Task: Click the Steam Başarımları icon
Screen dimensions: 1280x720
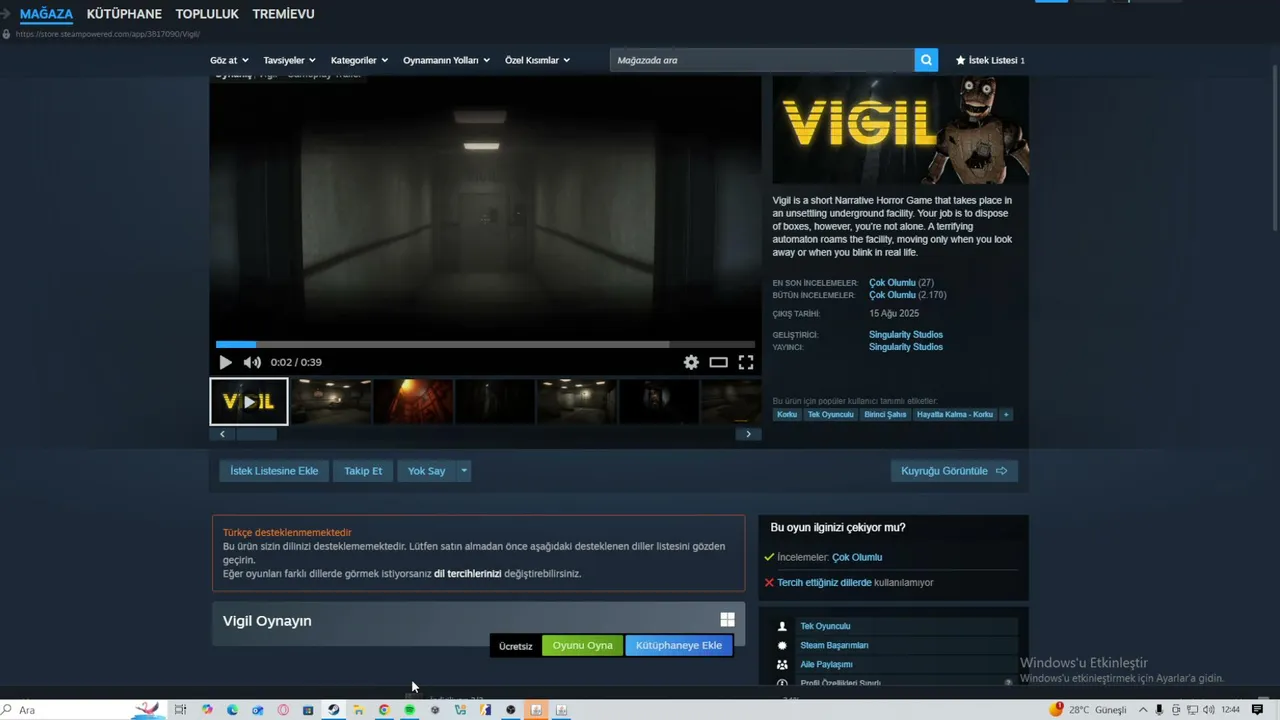Action: point(782,645)
